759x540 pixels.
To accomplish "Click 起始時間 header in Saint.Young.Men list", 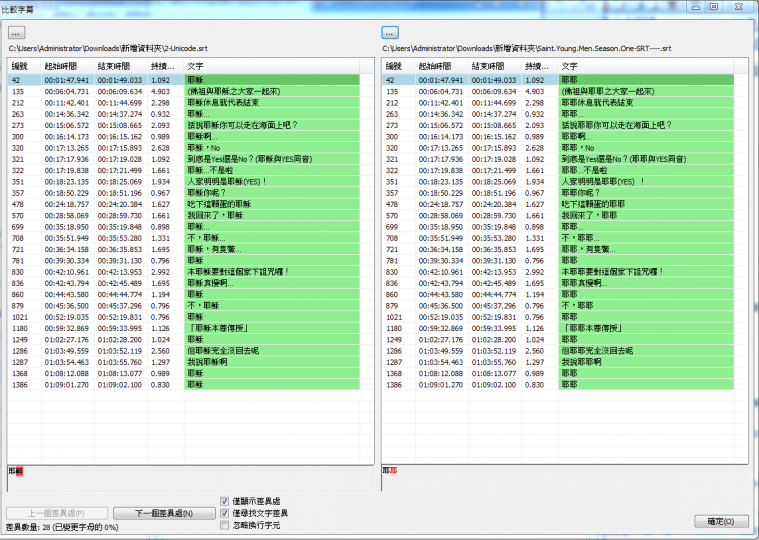I will pyautogui.click(x=442, y=66).
